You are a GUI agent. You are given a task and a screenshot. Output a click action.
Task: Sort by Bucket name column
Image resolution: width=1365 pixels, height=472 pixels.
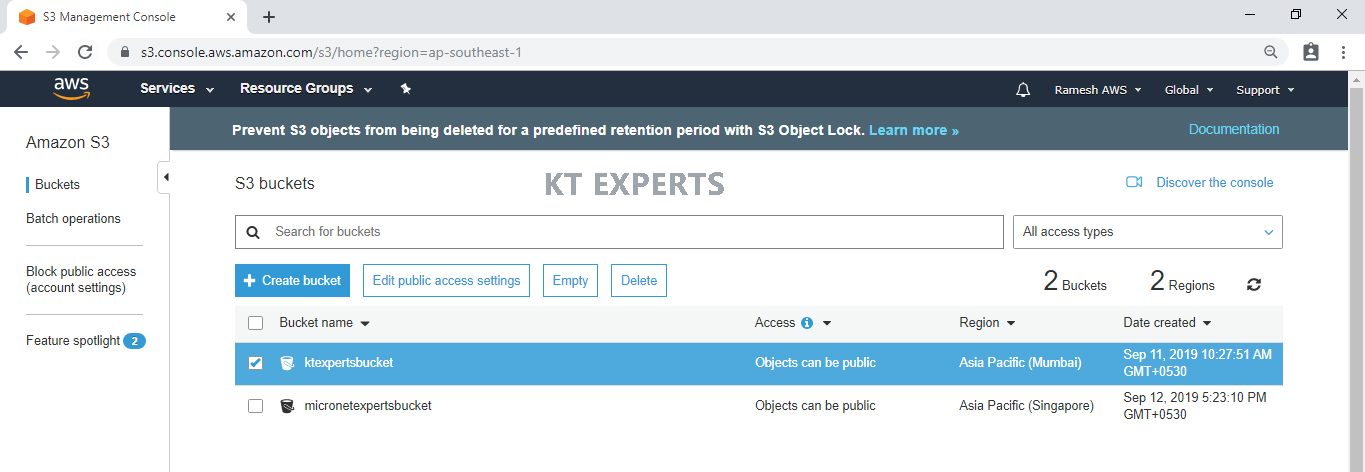coord(324,323)
